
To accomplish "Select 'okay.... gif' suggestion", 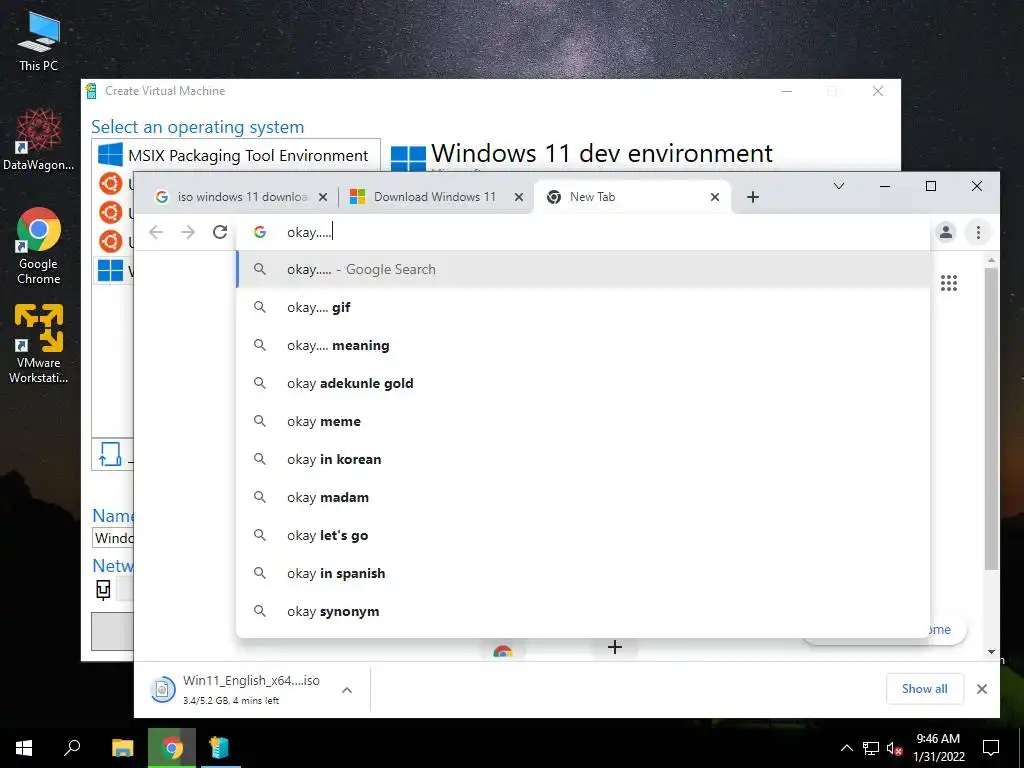I will coord(583,307).
